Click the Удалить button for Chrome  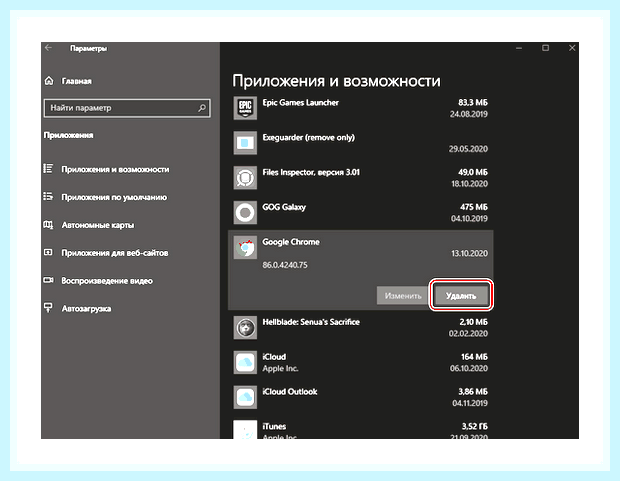(461, 295)
